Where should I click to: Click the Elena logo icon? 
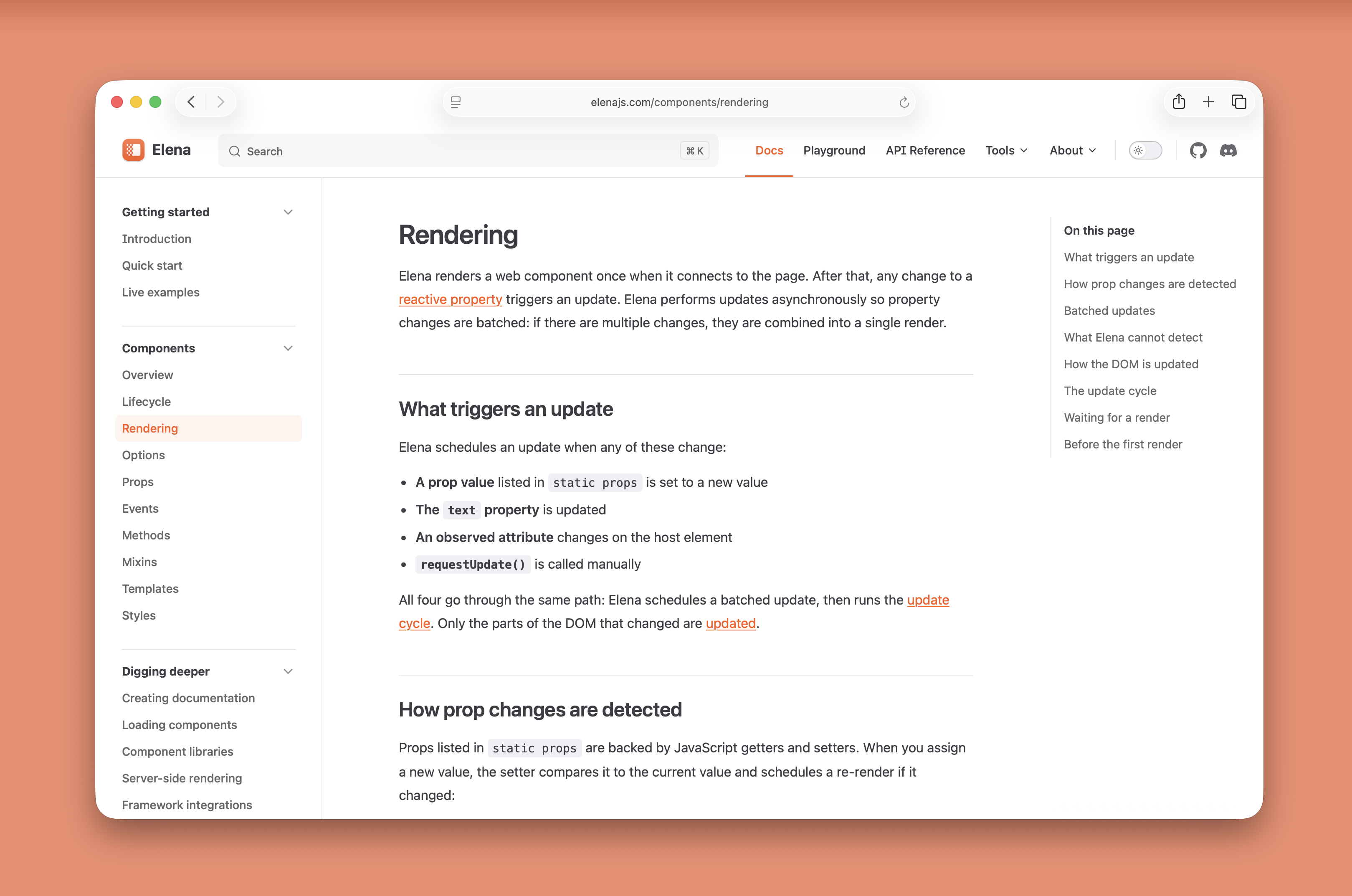pyautogui.click(x=133, y=150)
